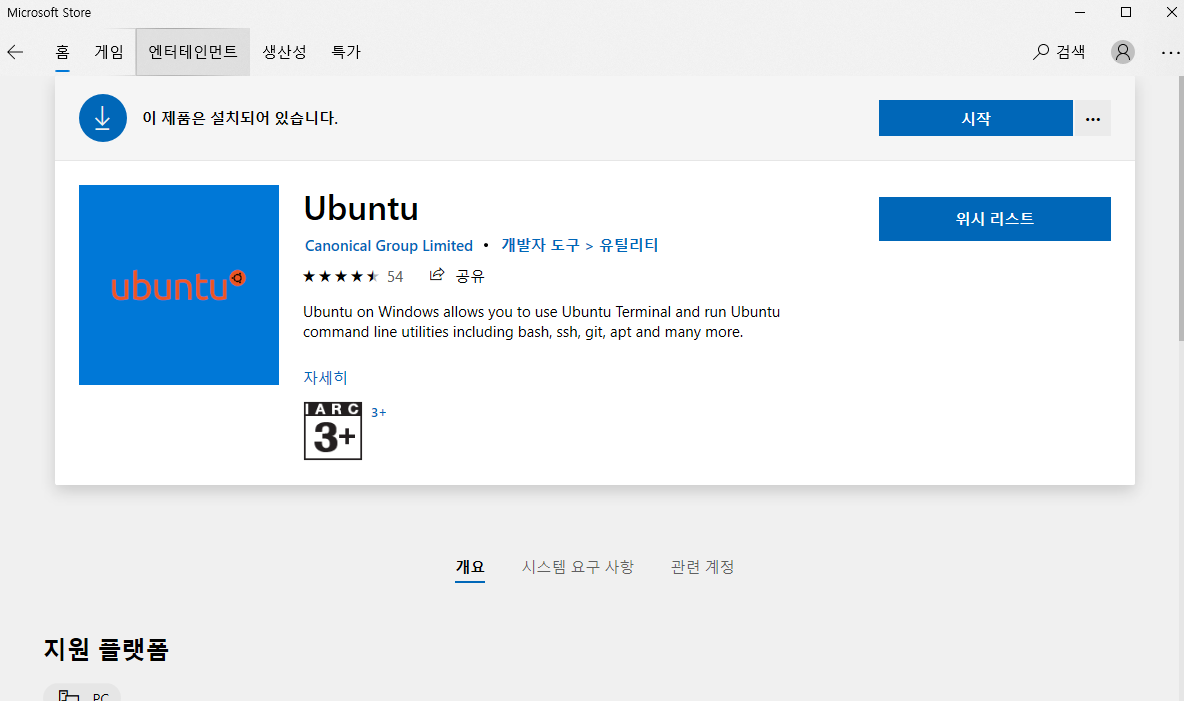Launch Ubuntu with the 시작 button
The height and width of the screenshot is (701, 1184).
click(x=976, y=119)
